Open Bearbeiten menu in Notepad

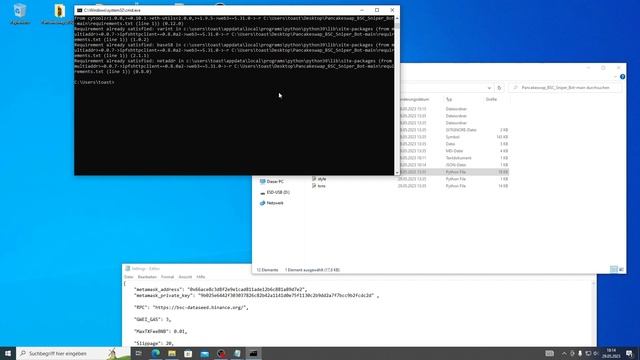click(x=147, y=277)
